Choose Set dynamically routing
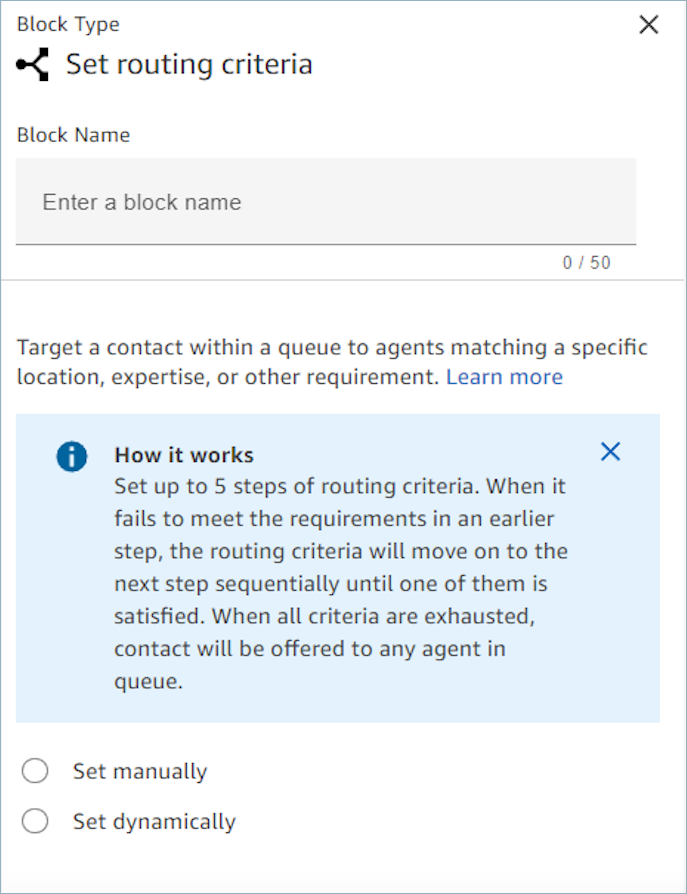687x894 pixels. [35, 820]
